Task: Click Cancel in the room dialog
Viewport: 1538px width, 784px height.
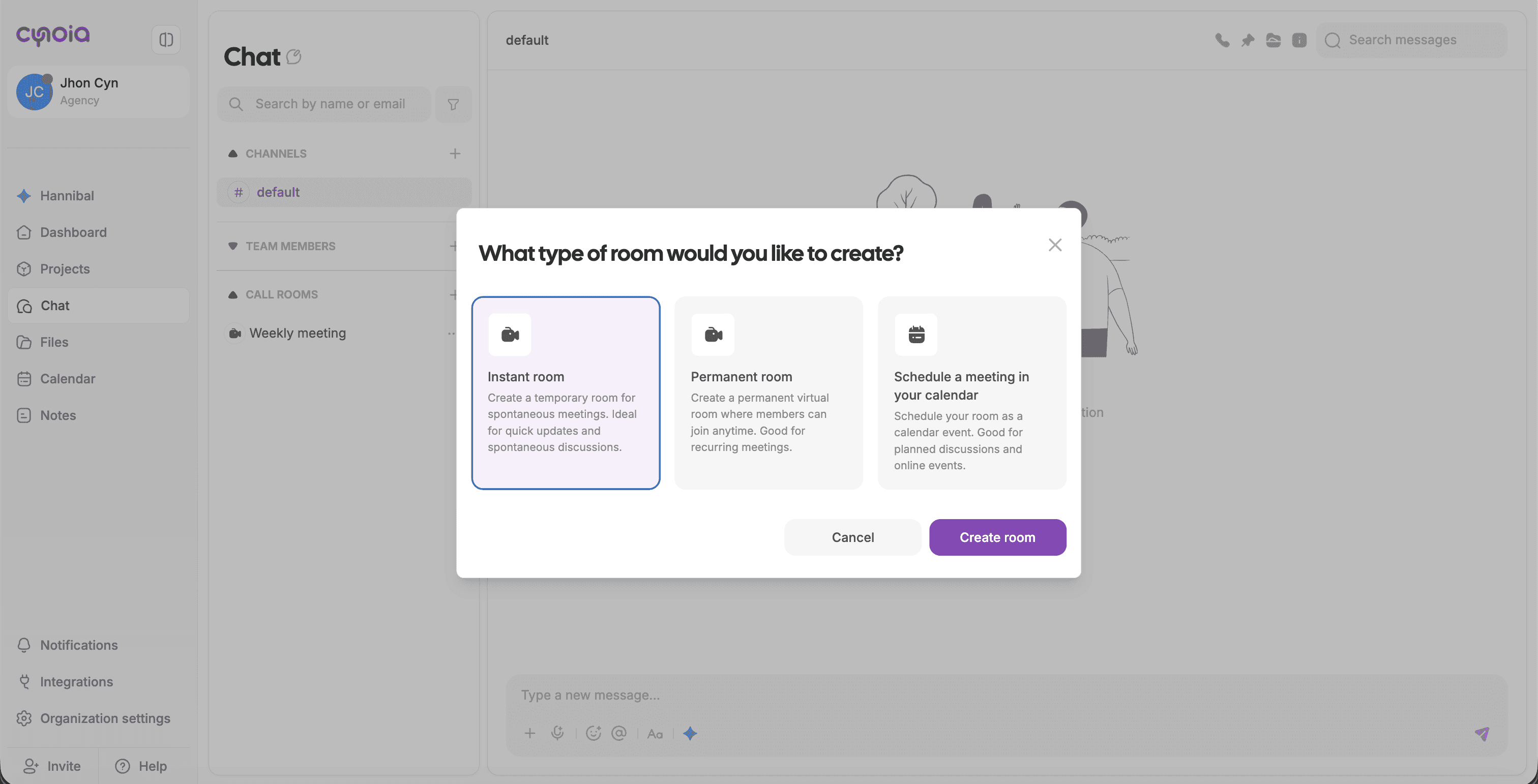Action: 852,537
